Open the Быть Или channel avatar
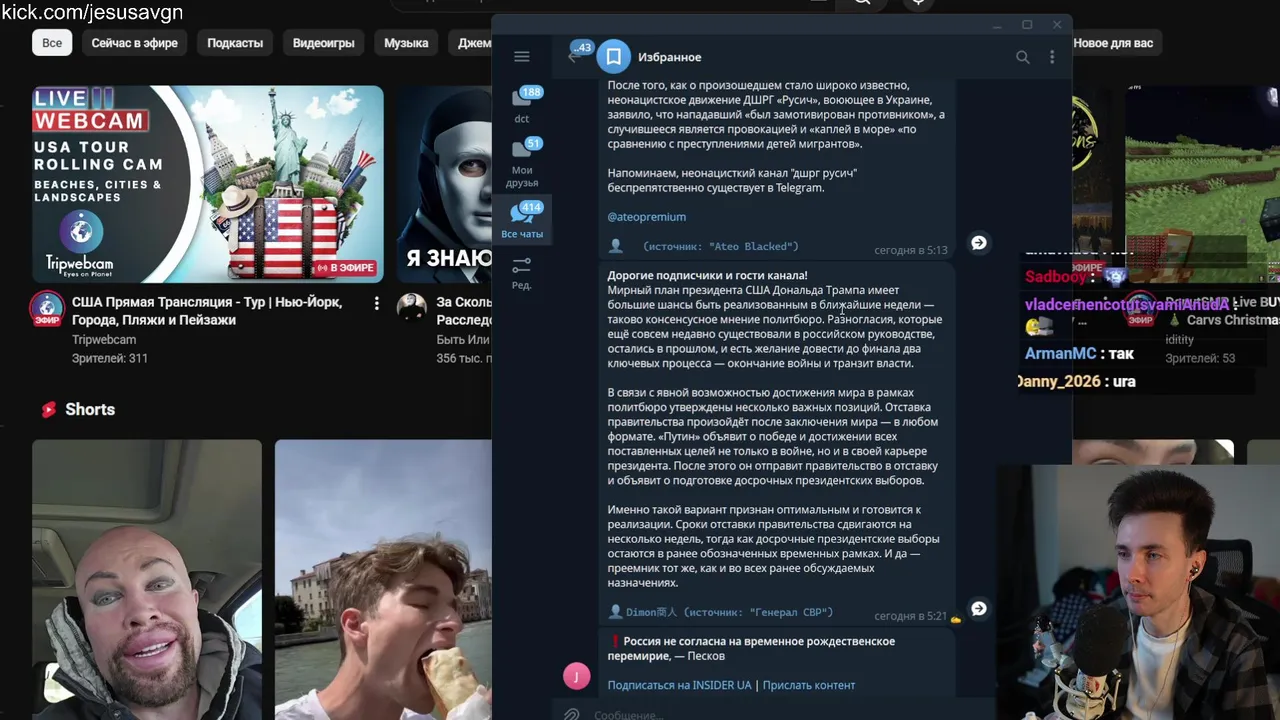1280x720 pixels. [x=412, y=307]
